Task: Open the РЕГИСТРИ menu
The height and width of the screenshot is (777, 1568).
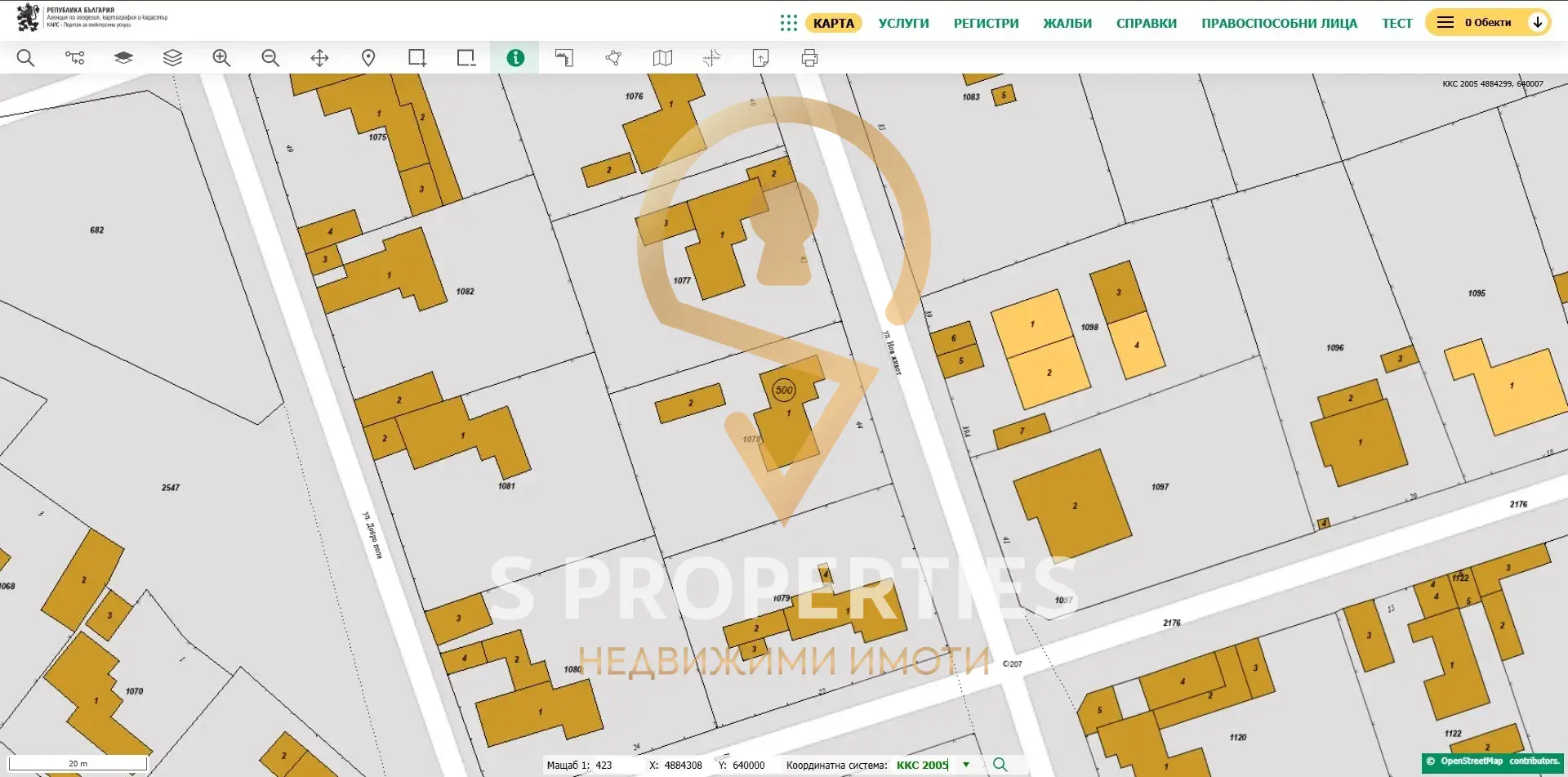Action: click(x=986, y=23)
